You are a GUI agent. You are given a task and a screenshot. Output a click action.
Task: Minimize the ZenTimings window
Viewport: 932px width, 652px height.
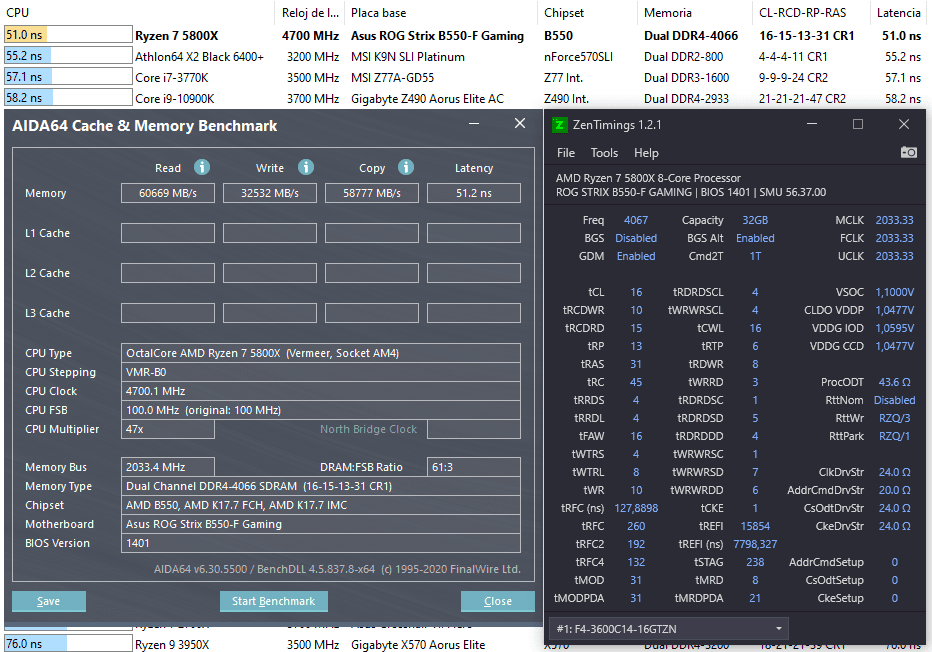coord(812,124)
